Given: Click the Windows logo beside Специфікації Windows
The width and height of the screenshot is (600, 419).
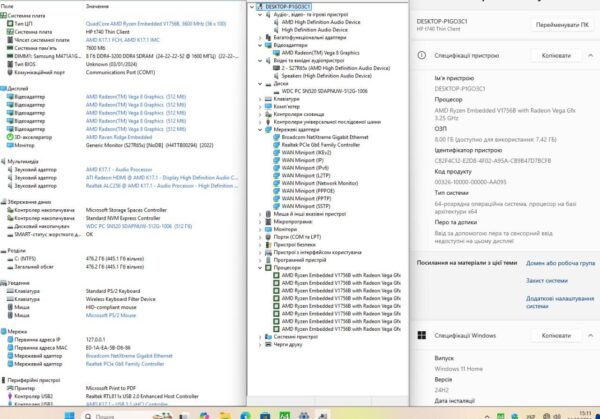Looking at the screenshot, I should pyautogui.click(x=422, y=336).
